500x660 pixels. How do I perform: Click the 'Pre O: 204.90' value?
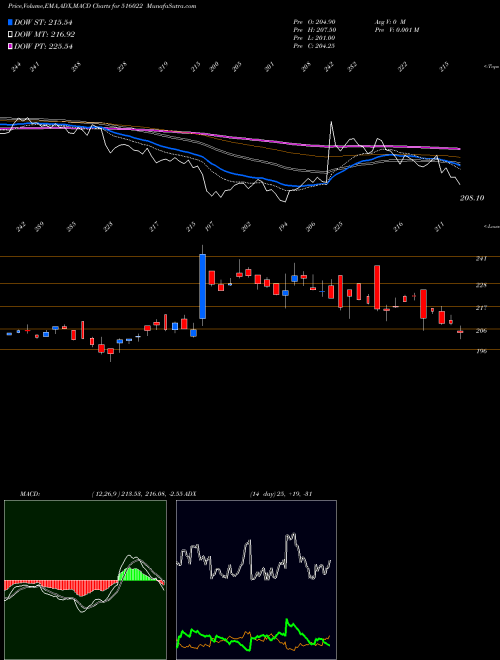coord(314,22)
